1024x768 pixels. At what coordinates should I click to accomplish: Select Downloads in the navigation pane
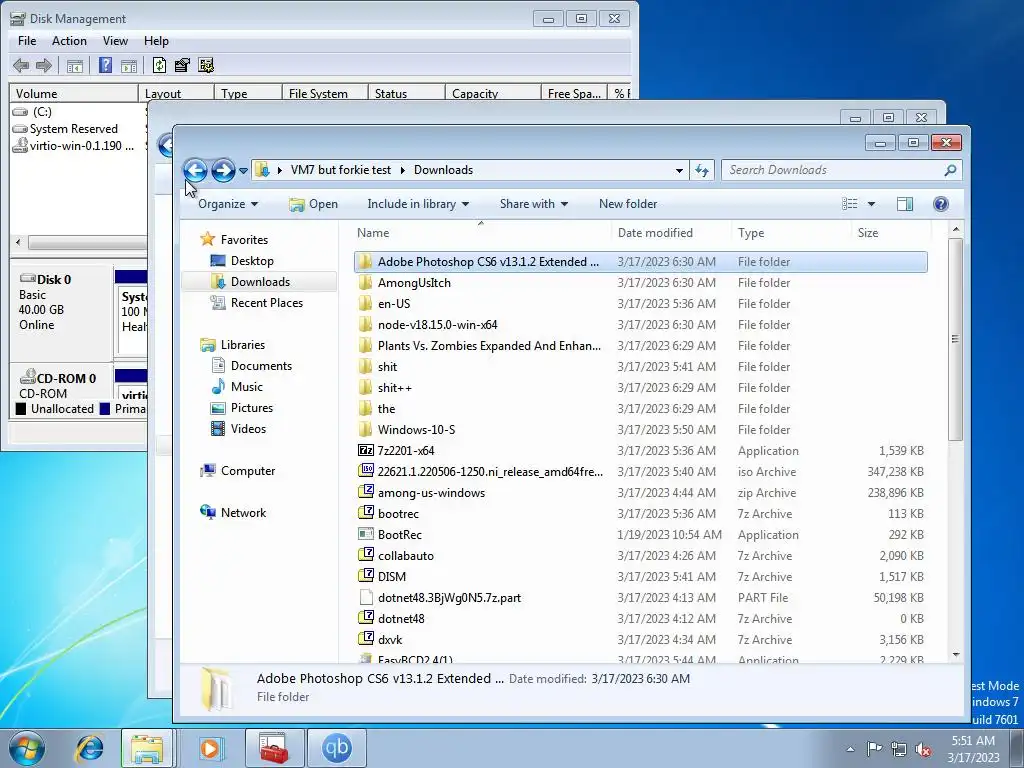point(259,281)
